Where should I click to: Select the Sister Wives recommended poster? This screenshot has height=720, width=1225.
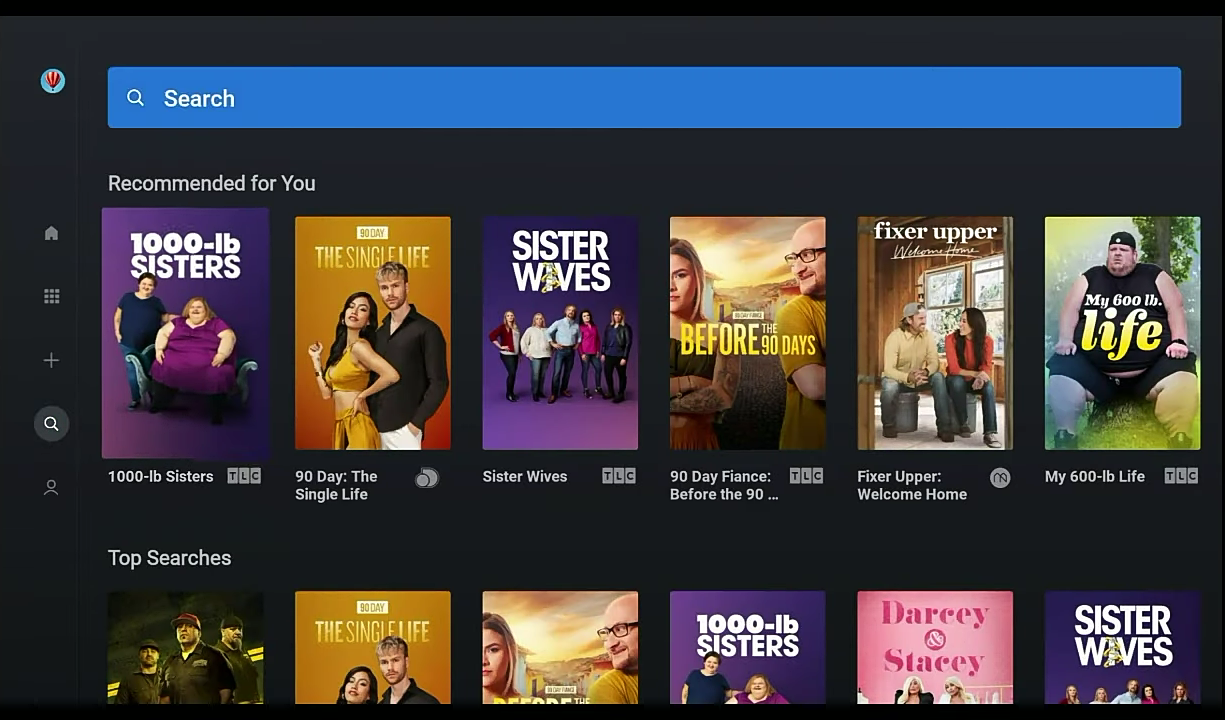(560, 333)
